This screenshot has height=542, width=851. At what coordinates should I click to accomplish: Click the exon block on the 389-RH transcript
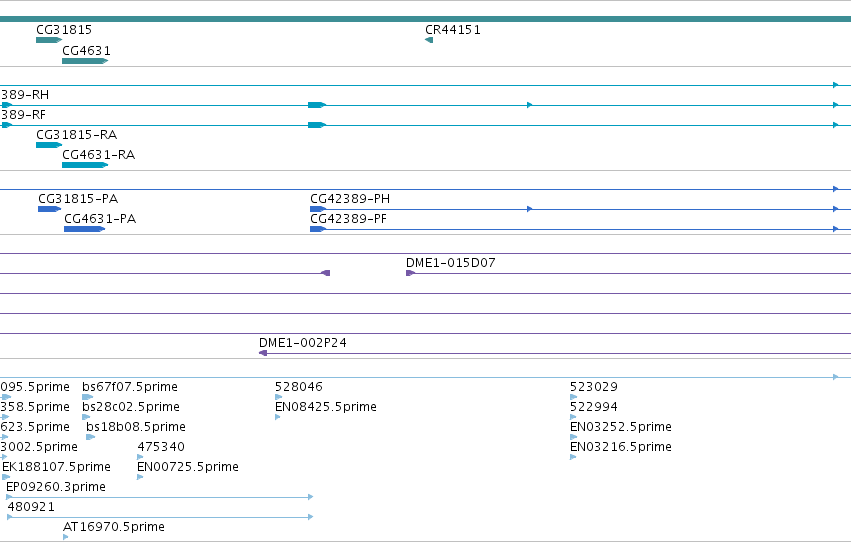pos(317,105)
